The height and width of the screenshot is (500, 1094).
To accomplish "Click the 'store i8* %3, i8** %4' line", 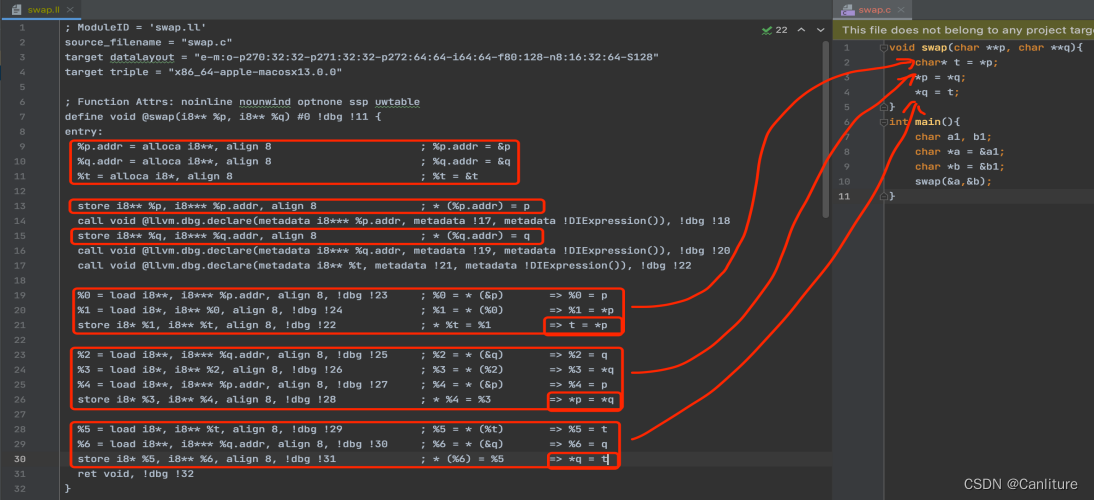I will [207, 399].
